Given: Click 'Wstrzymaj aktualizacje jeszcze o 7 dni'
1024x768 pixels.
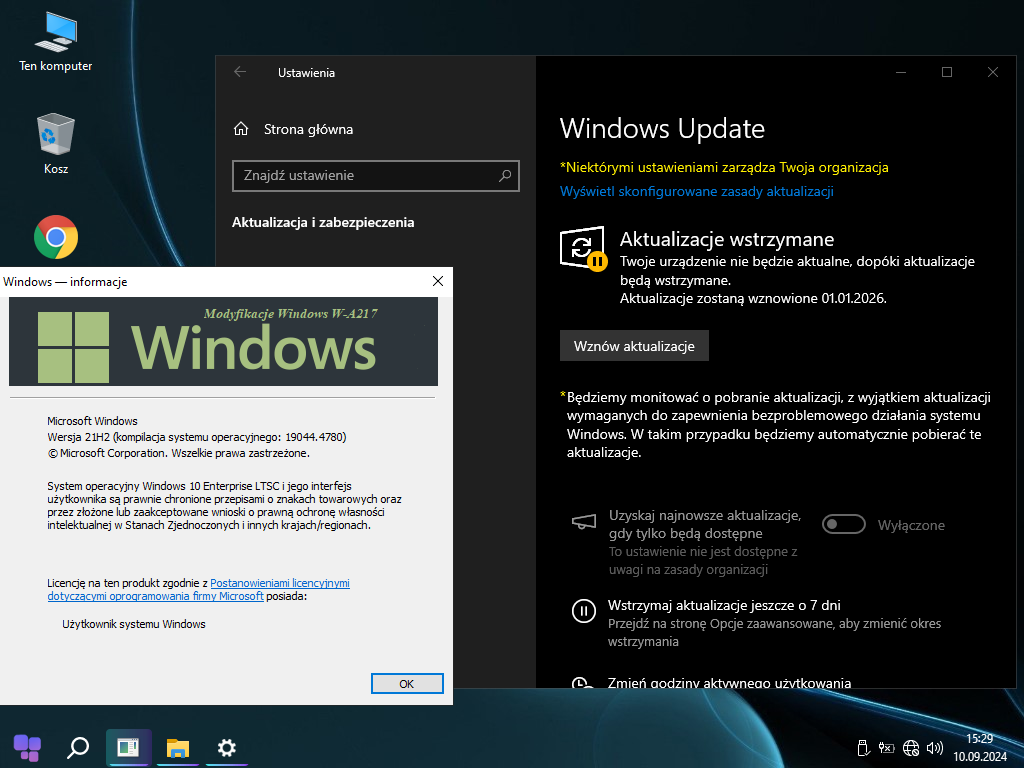Looking at the screenshot, I should click(x=724, y=605).
